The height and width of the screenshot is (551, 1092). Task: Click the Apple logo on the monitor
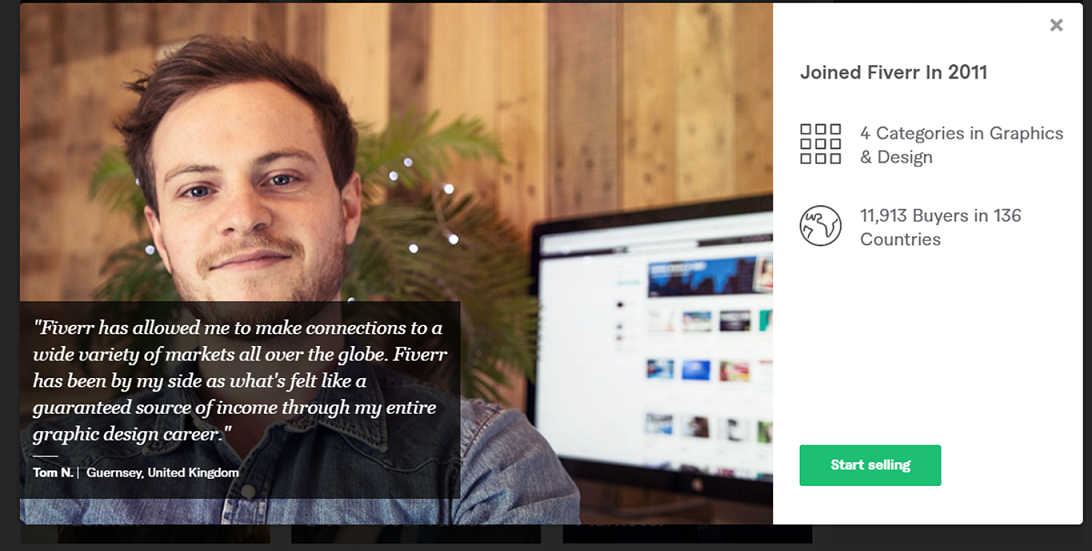(696, 485)
